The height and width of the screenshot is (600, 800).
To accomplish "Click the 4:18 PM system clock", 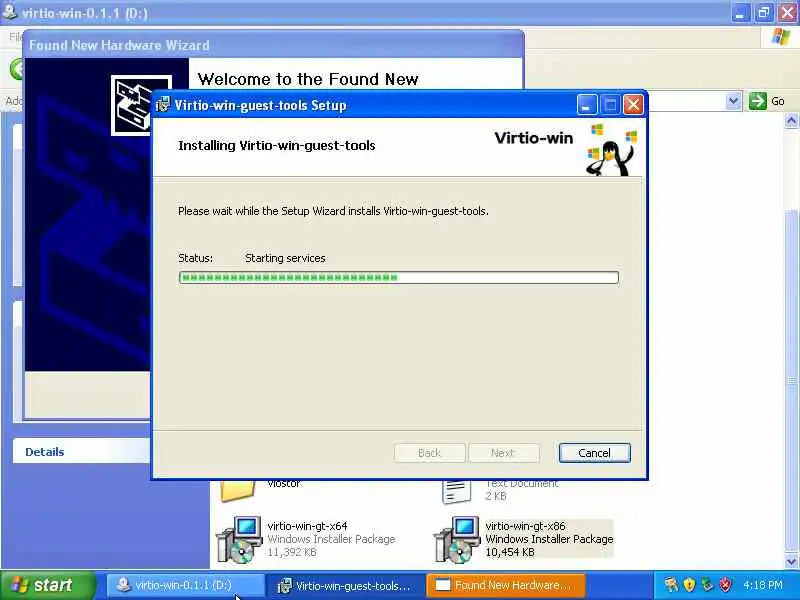I will click(x=763, y=585).
